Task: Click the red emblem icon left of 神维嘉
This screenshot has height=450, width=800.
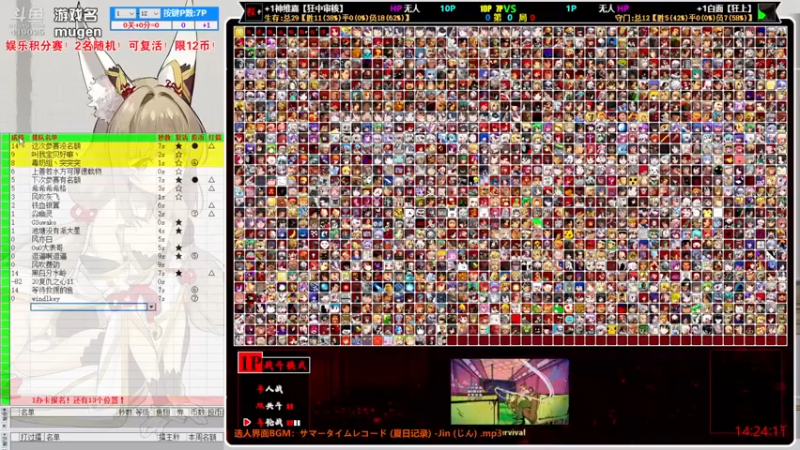Action: click(254, 12)
